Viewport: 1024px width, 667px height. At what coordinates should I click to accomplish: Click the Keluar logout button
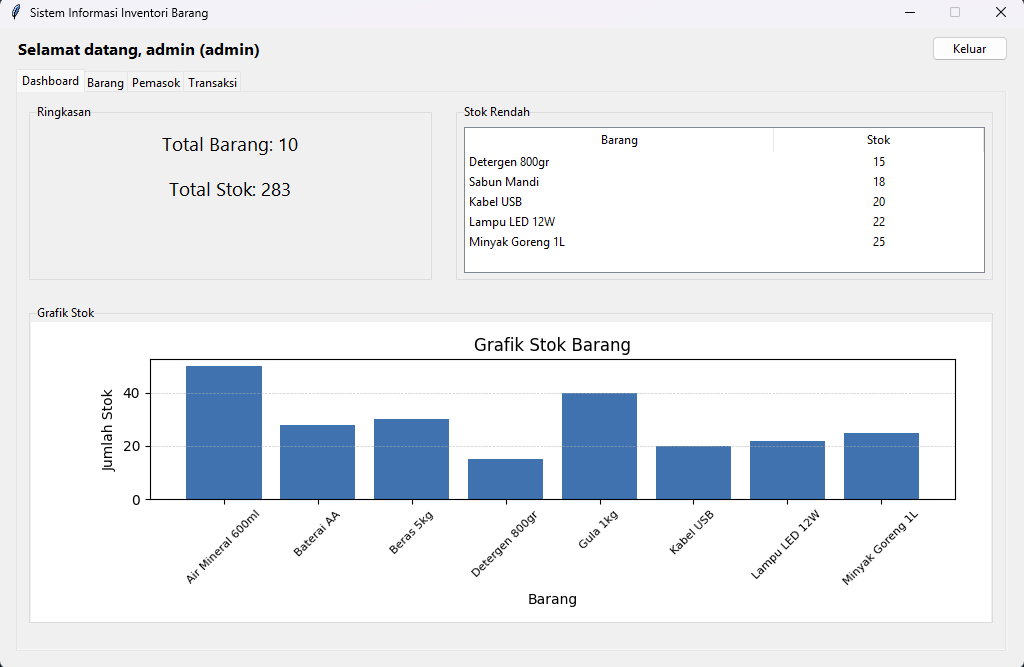click(x=969, y=49)
